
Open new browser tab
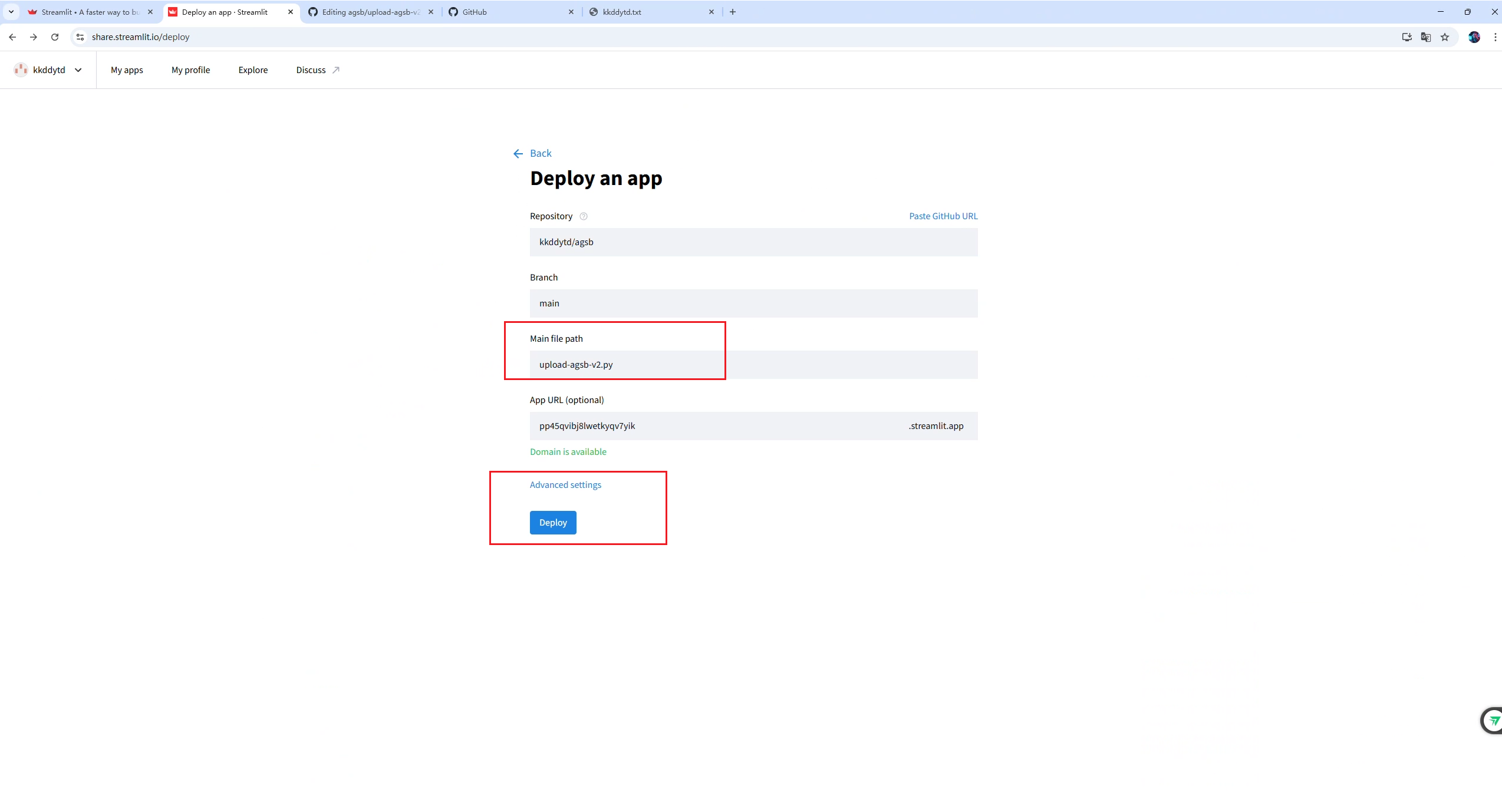733,12
